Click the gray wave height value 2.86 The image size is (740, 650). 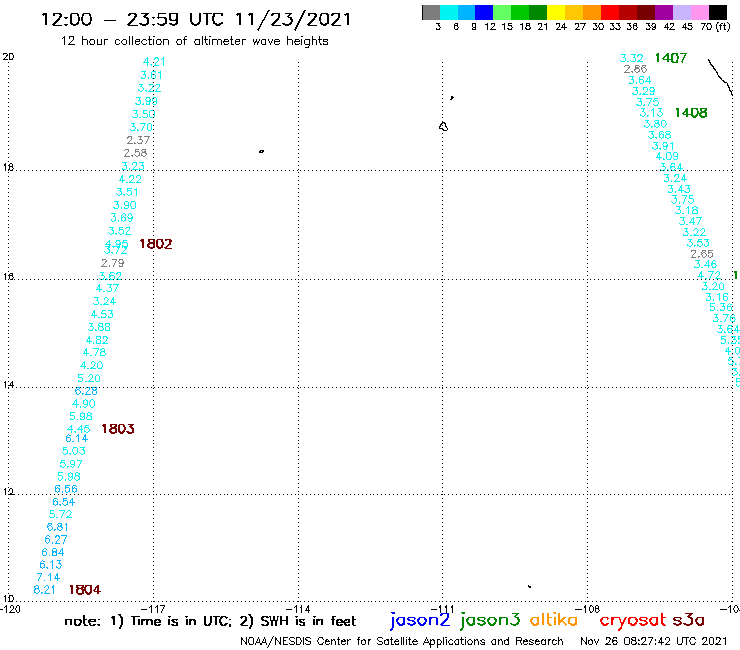tap(635, 69)
